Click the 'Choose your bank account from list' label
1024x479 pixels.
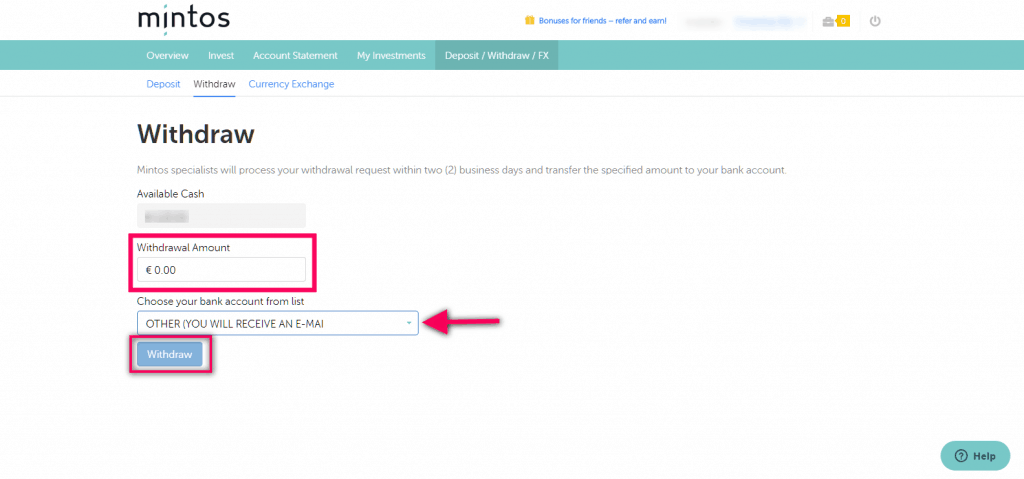pyautogui.click(x=220, y=302)
